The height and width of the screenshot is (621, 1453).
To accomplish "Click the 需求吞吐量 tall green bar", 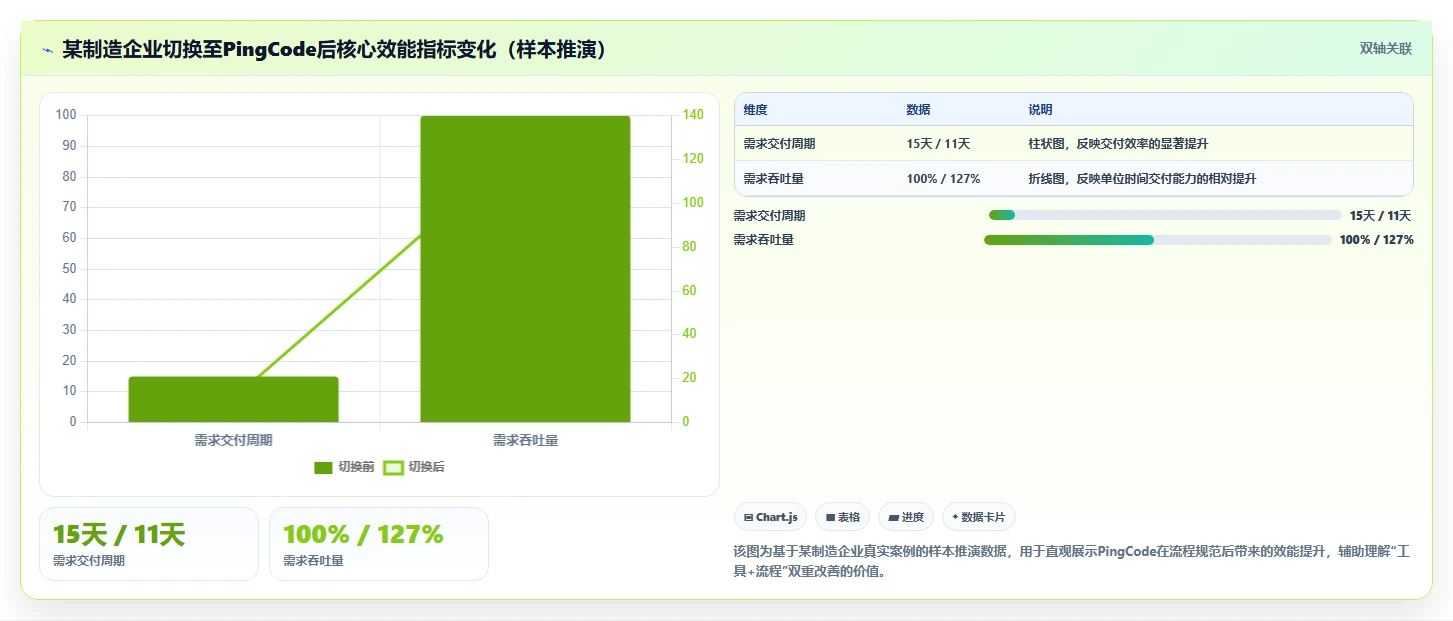I will point(525,269).
